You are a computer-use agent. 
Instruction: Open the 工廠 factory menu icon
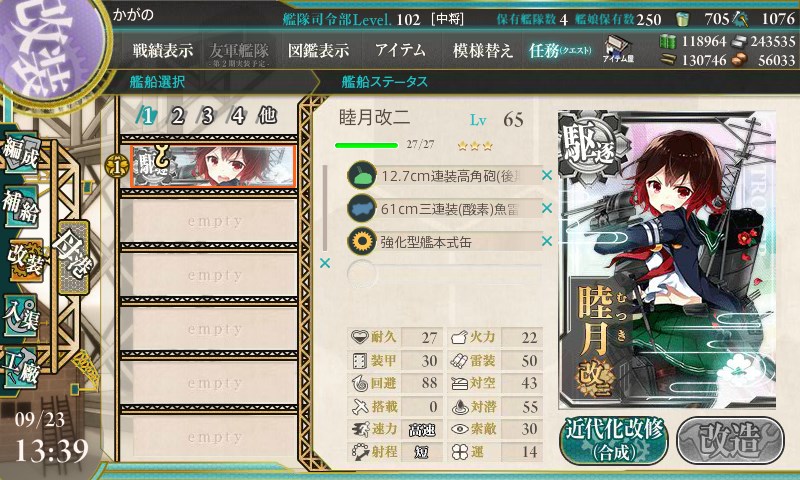point(21,369)
